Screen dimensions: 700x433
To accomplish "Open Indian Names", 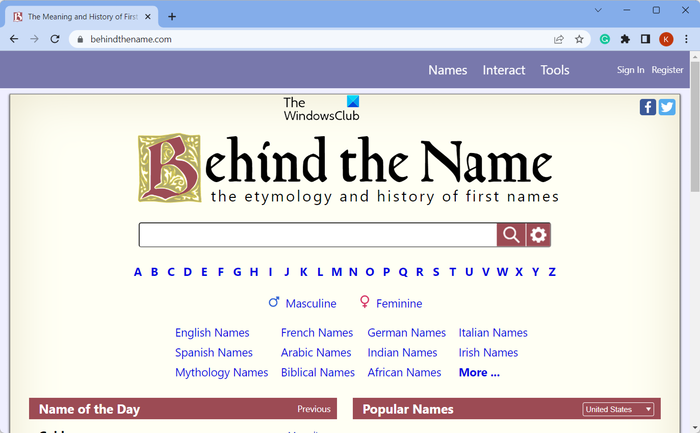I will click(x=402, y=353).
